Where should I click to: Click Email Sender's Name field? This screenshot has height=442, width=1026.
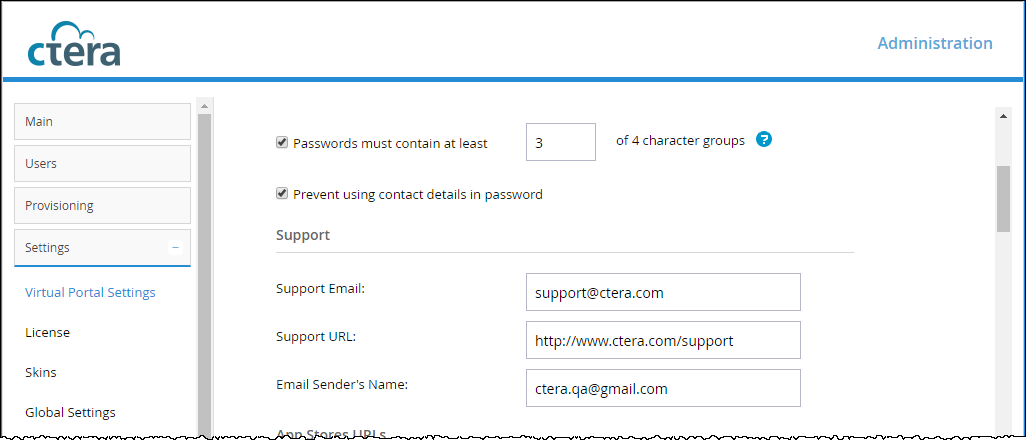click(x=663, y=388)
